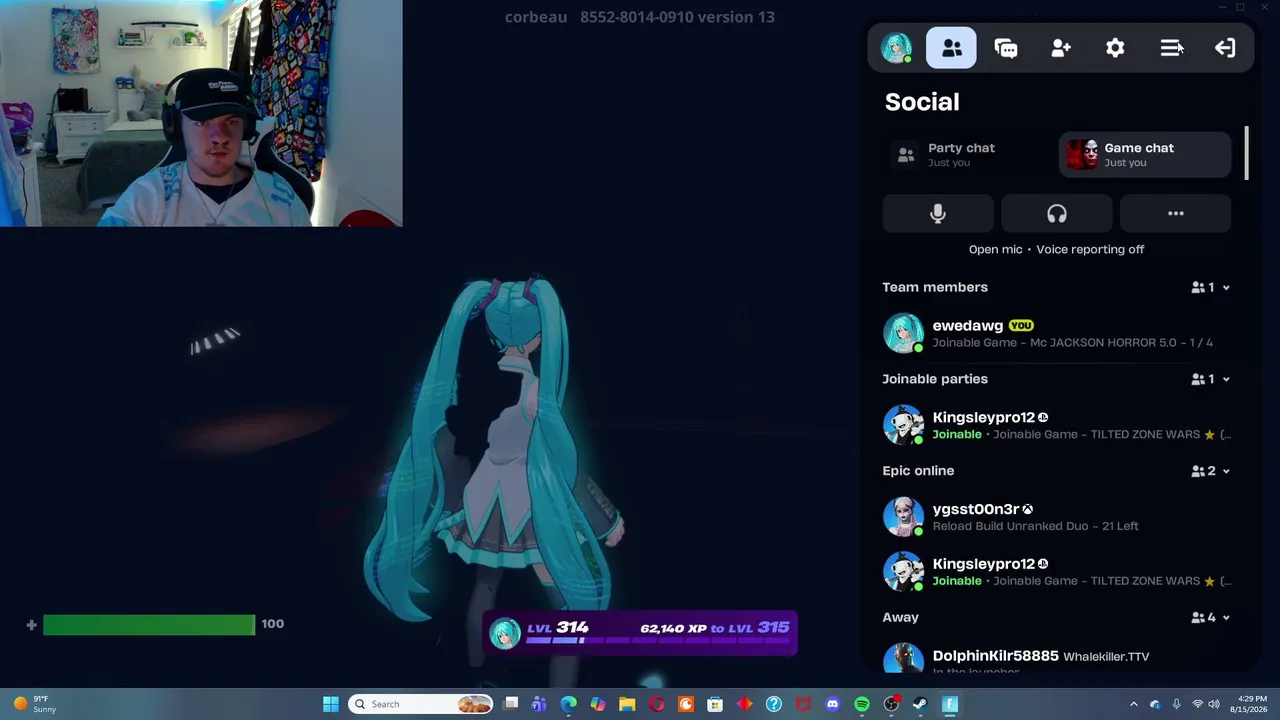
Task: Click the microphone tray icon
Action: 1176,704
